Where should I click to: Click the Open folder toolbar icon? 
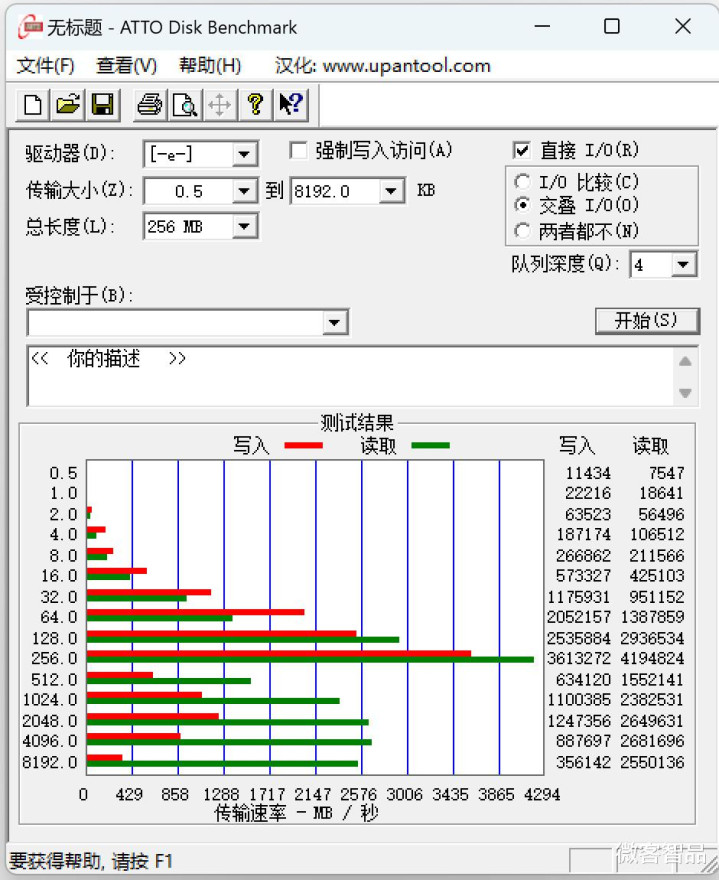[68, 105]
